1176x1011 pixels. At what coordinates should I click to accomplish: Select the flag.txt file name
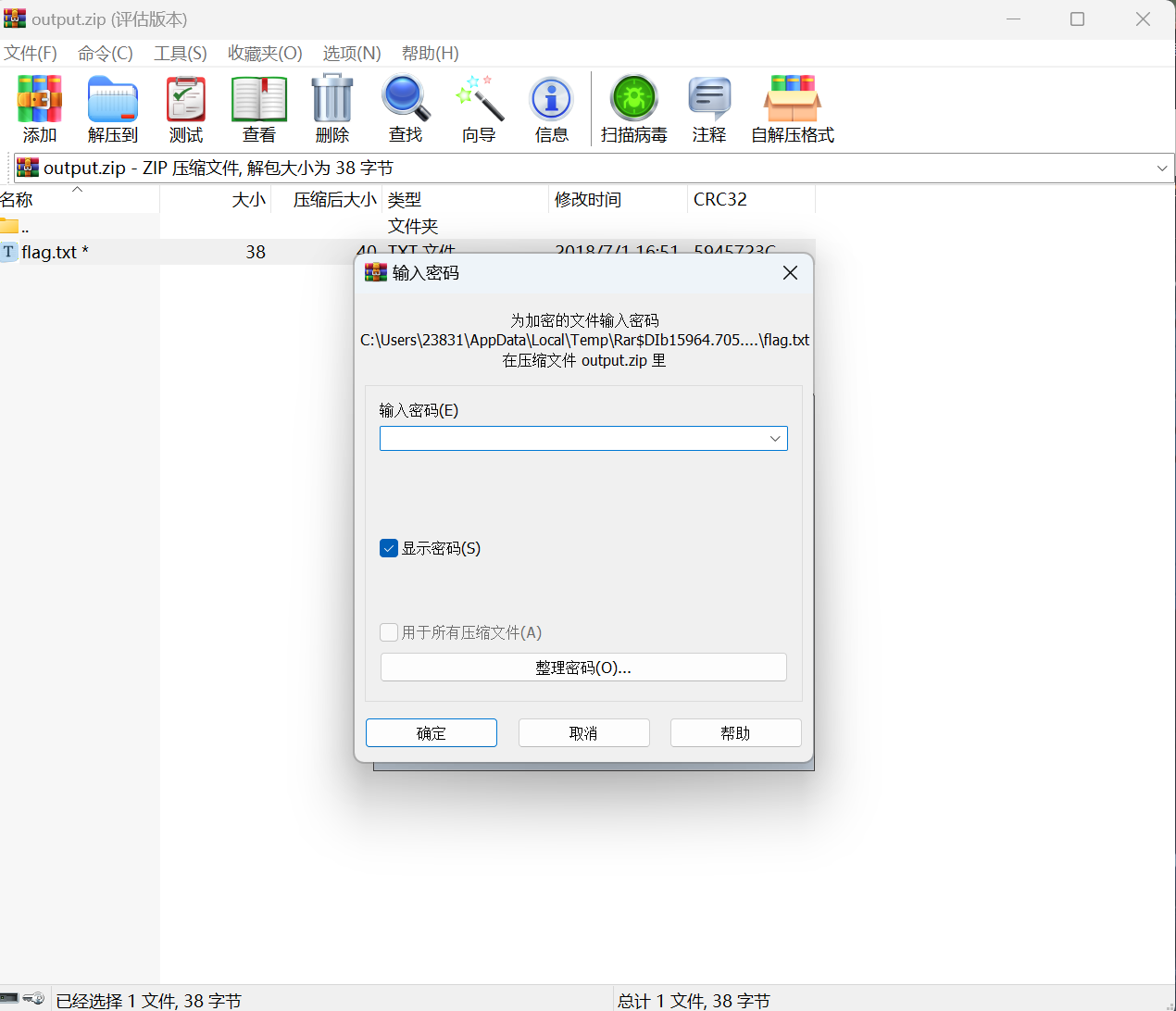(x=55, y=252)
